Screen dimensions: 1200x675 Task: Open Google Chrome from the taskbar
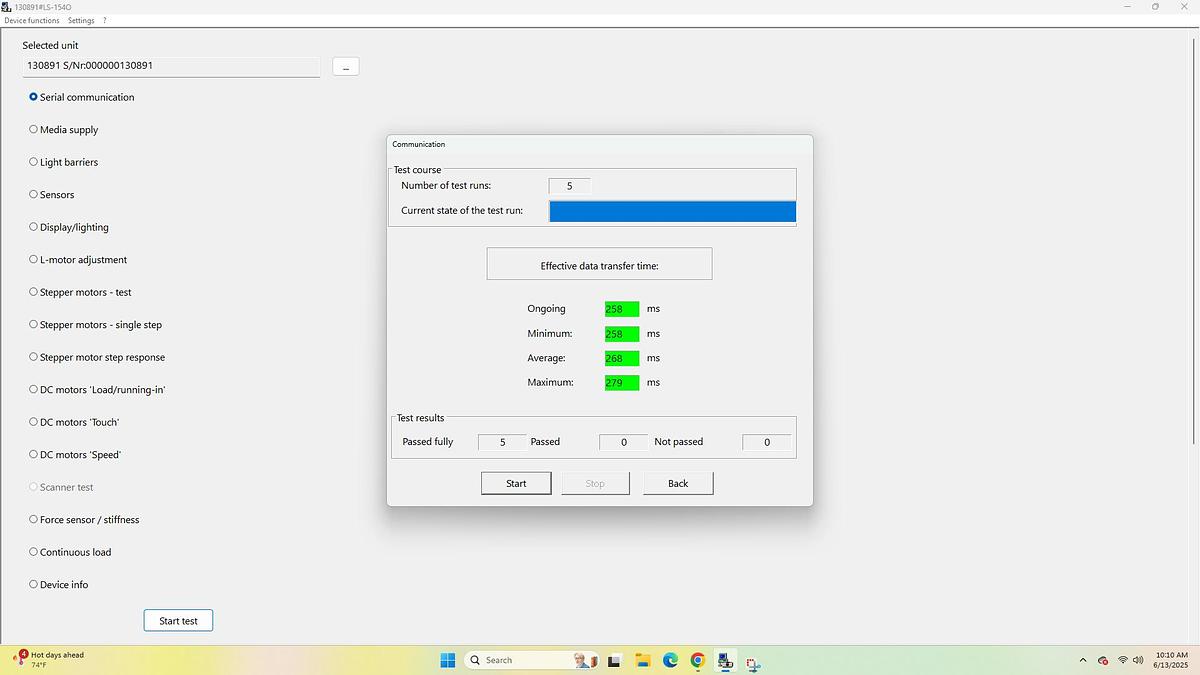pos(697,660)
